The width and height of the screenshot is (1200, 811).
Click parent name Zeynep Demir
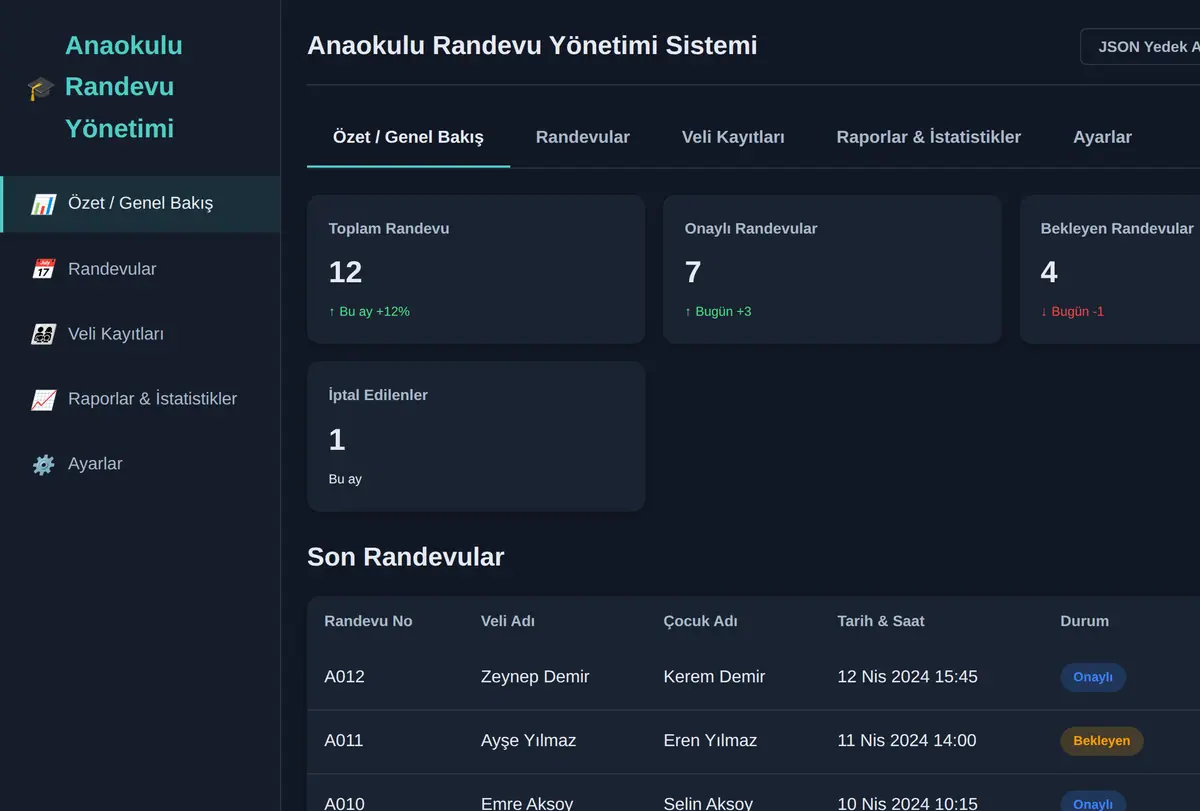(535, 677)
